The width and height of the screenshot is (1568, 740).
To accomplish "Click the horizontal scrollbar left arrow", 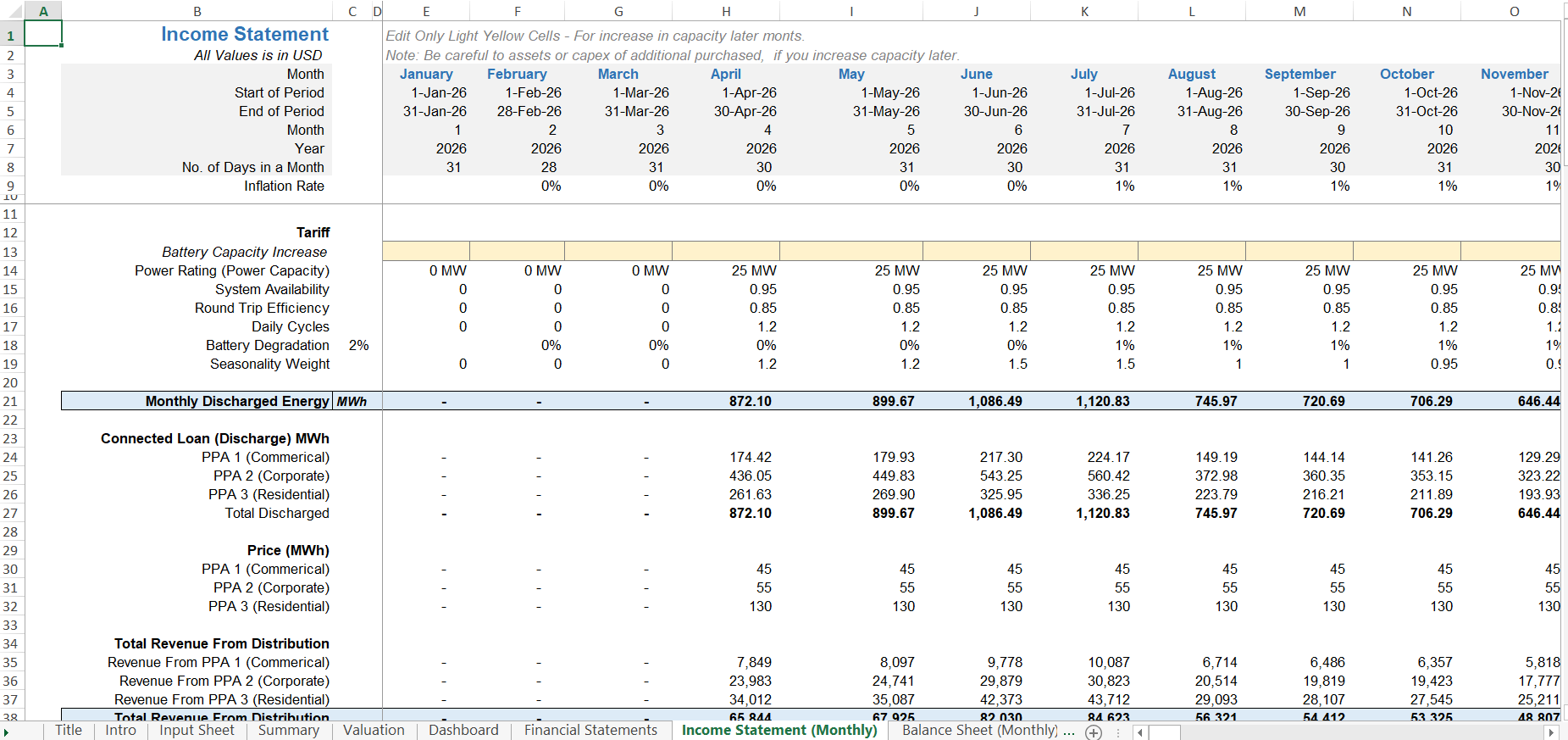I will click(1140, 732).
